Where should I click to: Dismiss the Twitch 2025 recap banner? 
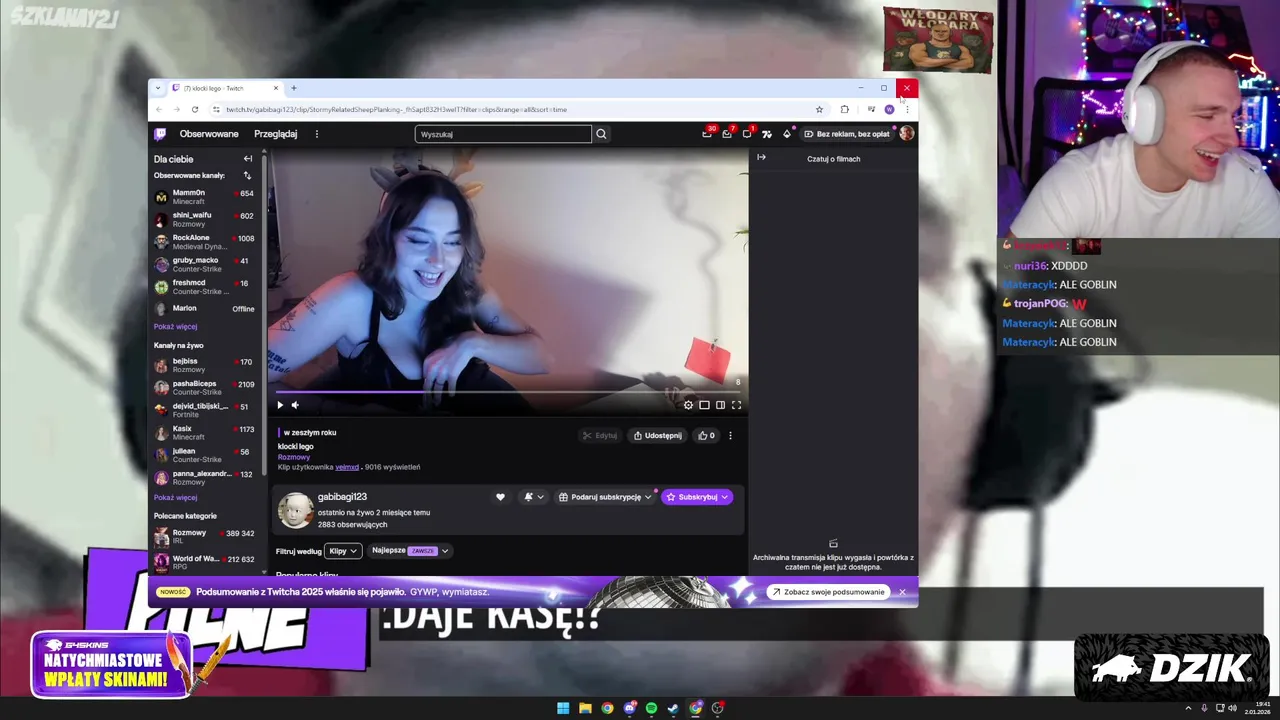(902, 592)
